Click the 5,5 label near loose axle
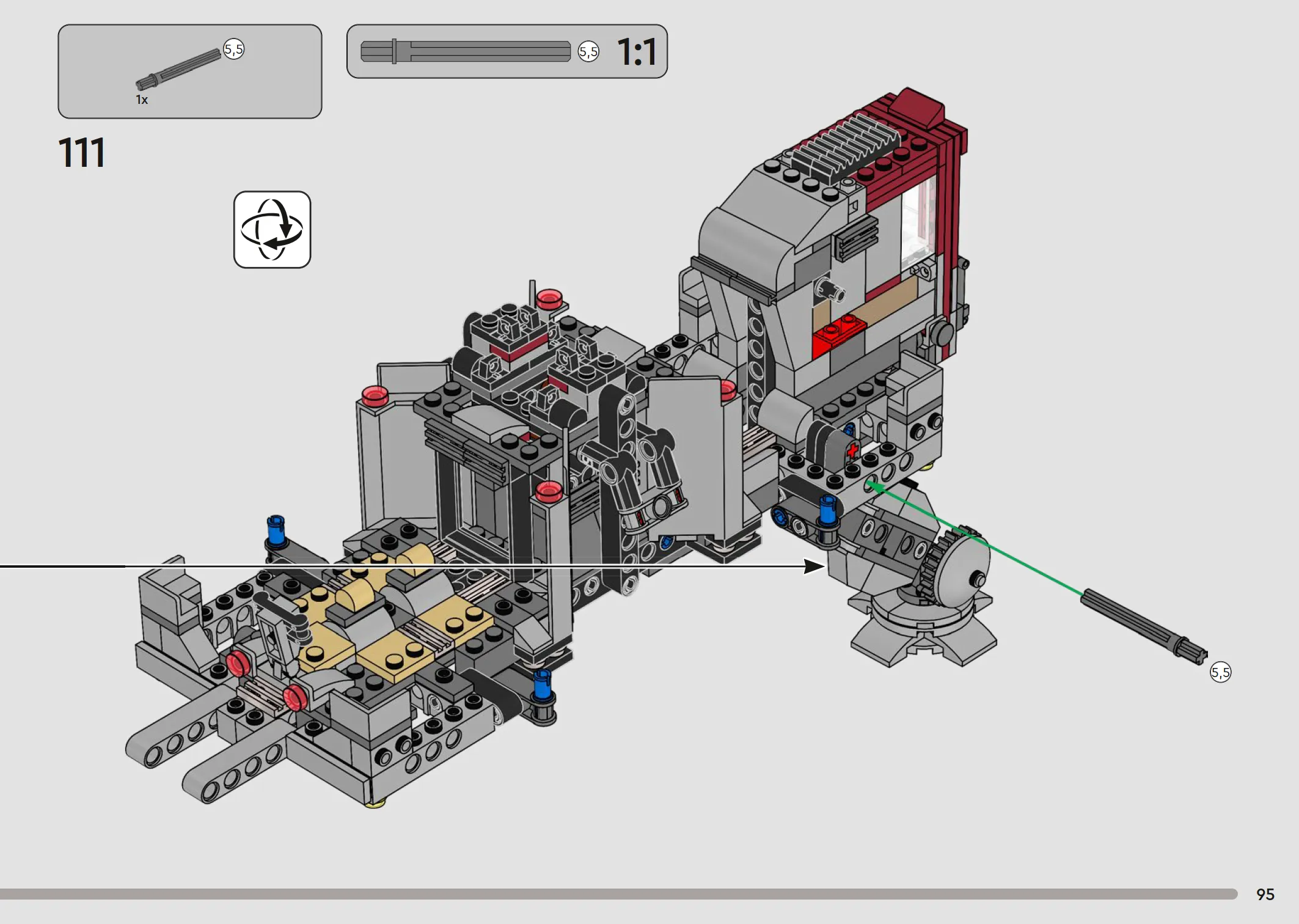 1221,672
